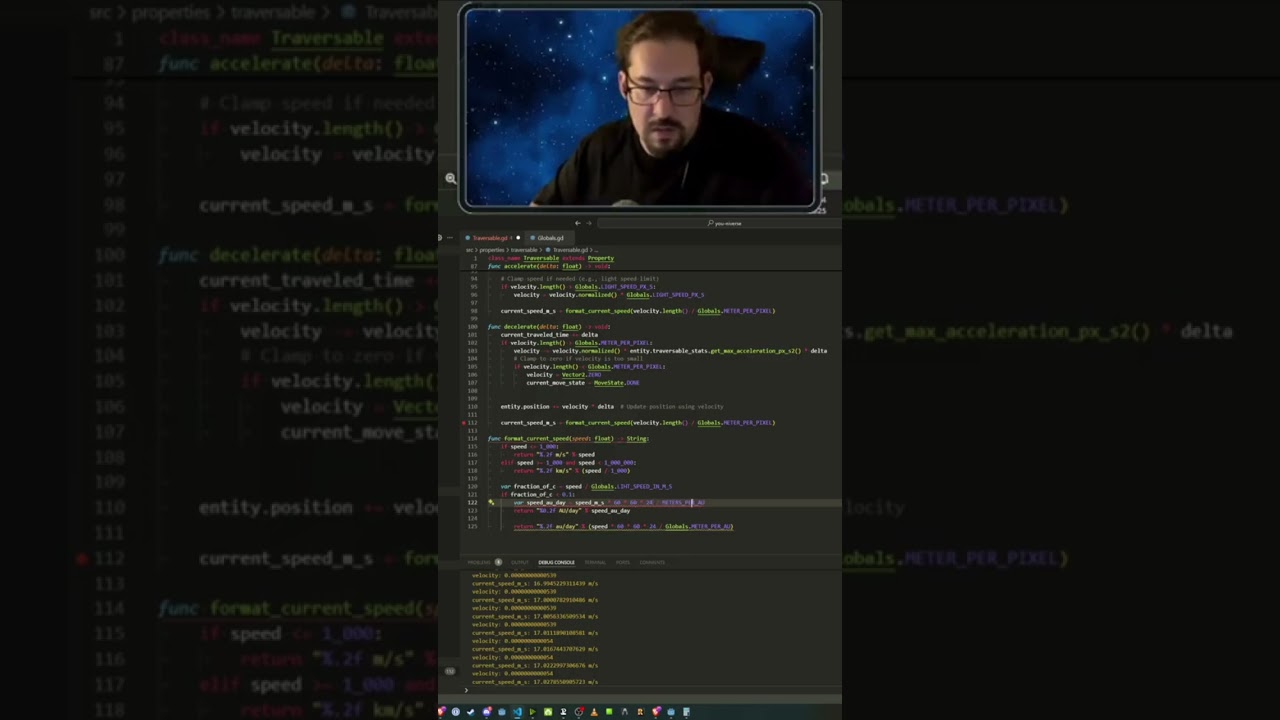
Task: Select the traversable folder breadcrumb segment
Action: point(525,249)
